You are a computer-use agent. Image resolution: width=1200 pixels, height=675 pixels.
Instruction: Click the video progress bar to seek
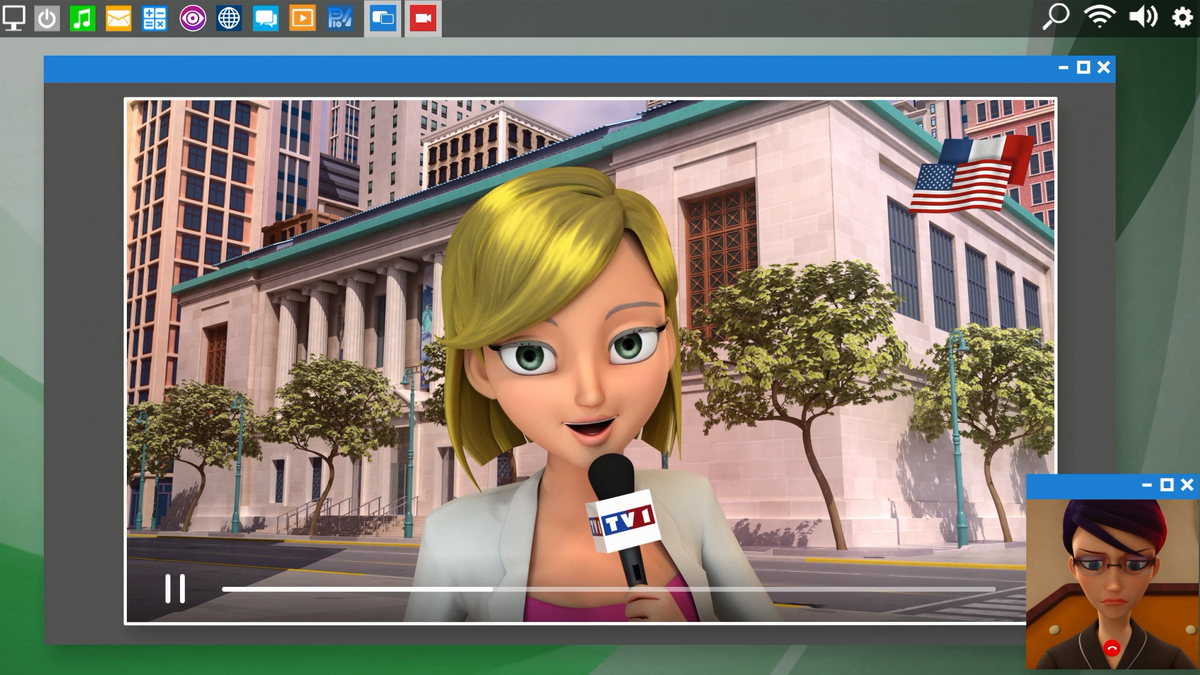pyautogui.click(x=608, y=589)
